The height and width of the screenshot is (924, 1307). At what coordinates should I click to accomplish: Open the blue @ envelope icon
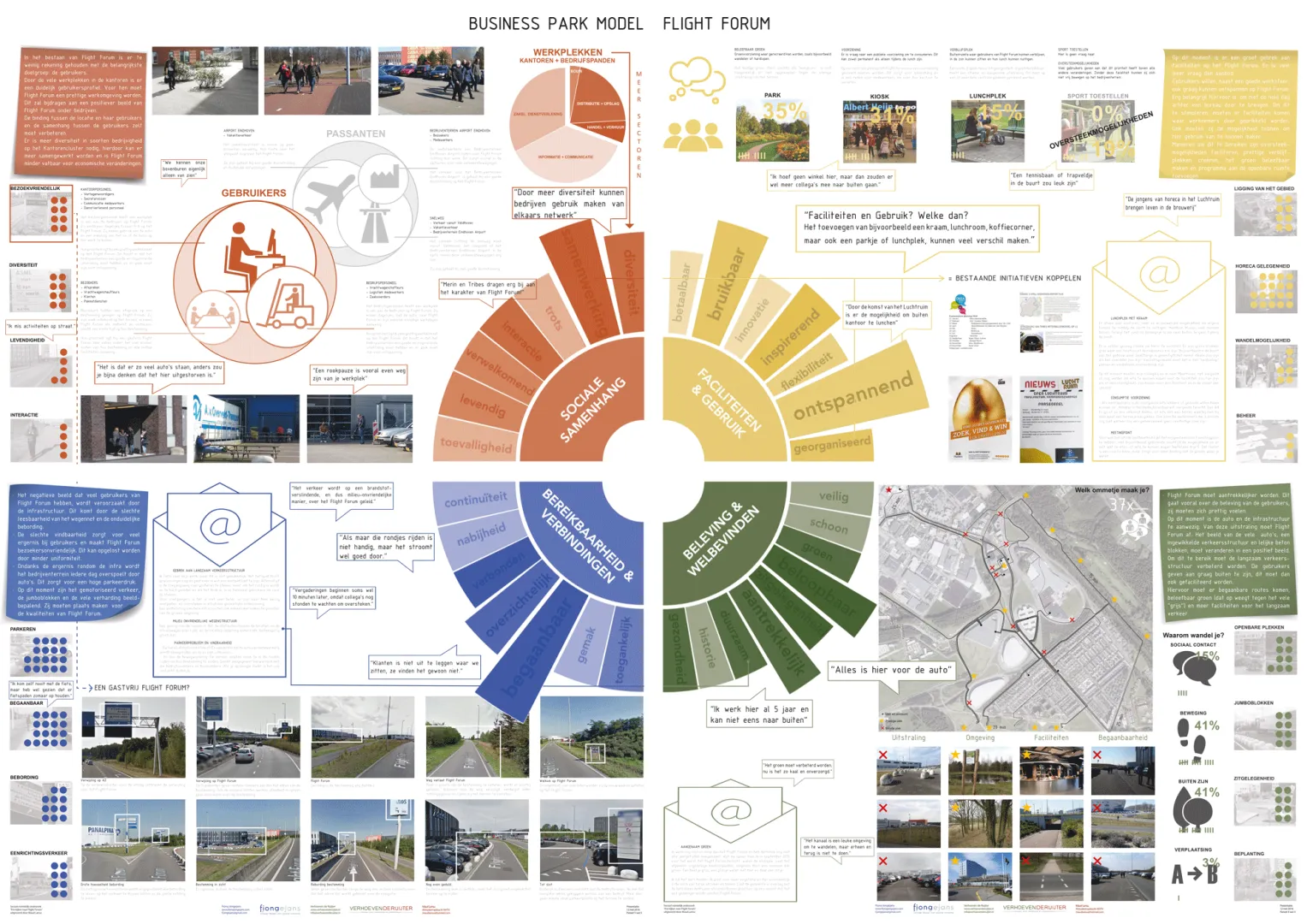[221, 524]
